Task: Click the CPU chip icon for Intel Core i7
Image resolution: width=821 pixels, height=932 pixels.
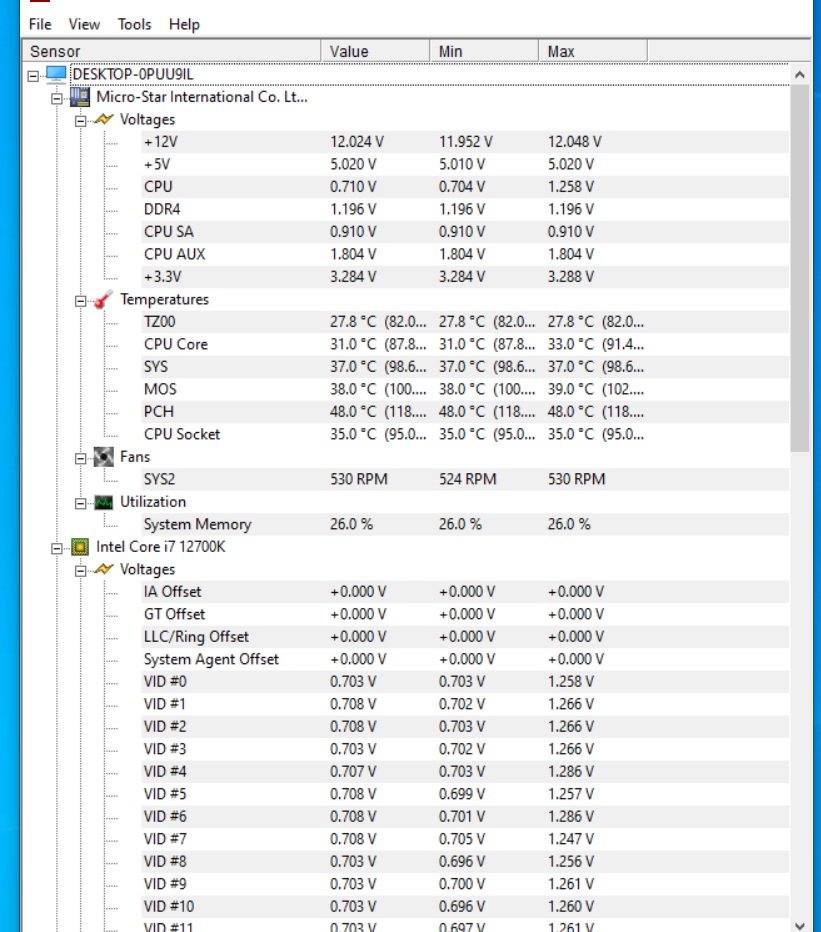Action: pos(80,547)
